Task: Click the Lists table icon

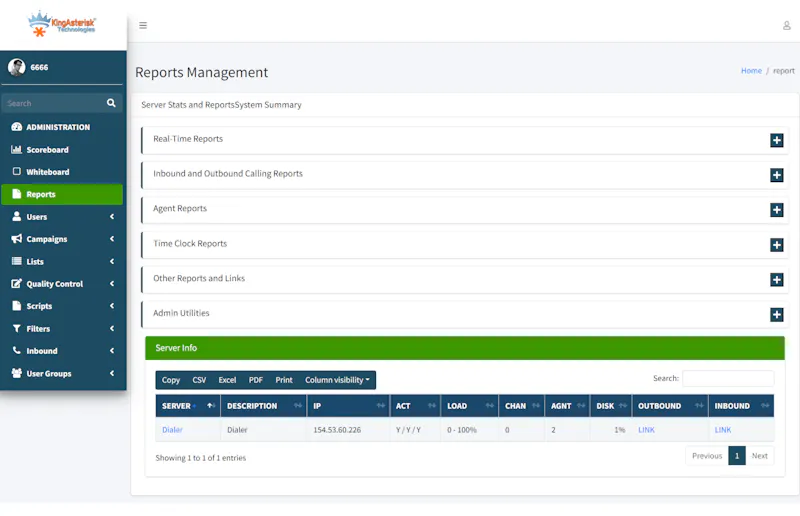Action: [17, 261]
